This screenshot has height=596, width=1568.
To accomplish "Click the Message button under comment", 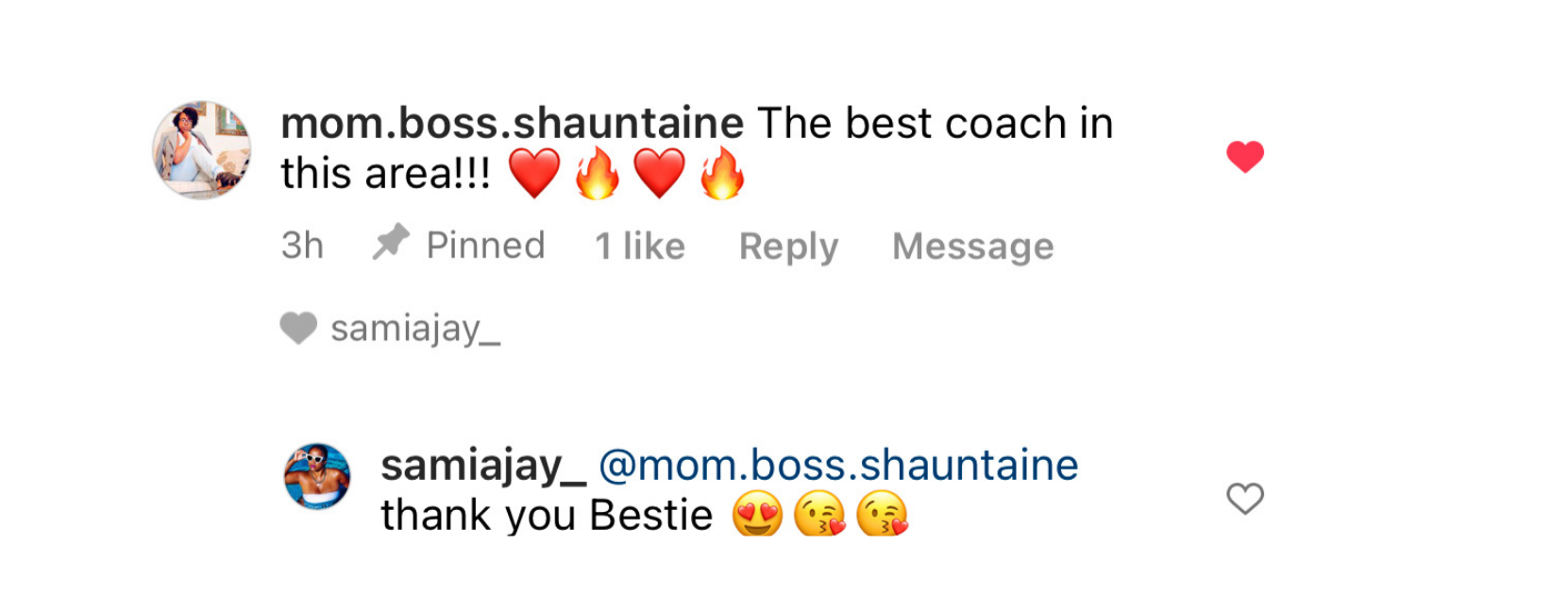I will pos(972,247).
